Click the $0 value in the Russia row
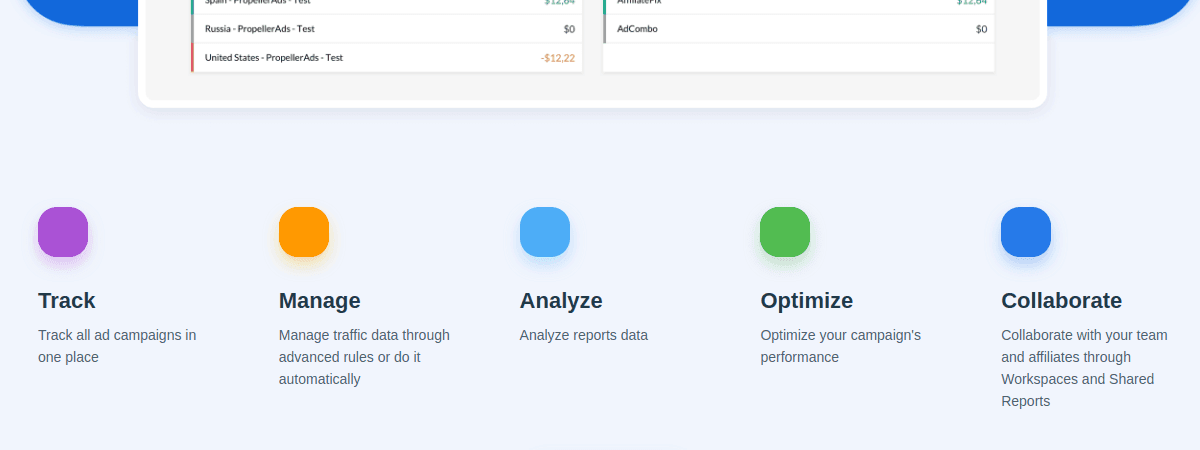Image resolution: width=1200 pixels, height=450 pixels. coord(569,29)
